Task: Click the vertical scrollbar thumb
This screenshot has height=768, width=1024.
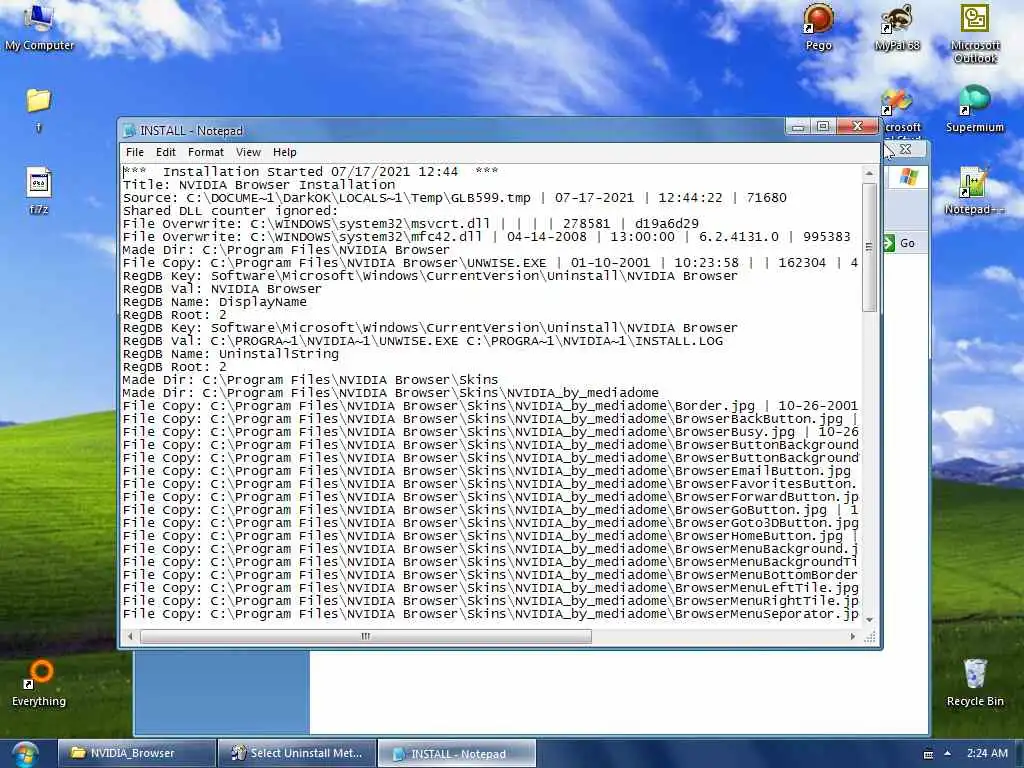Action: (x=869, y=247)
